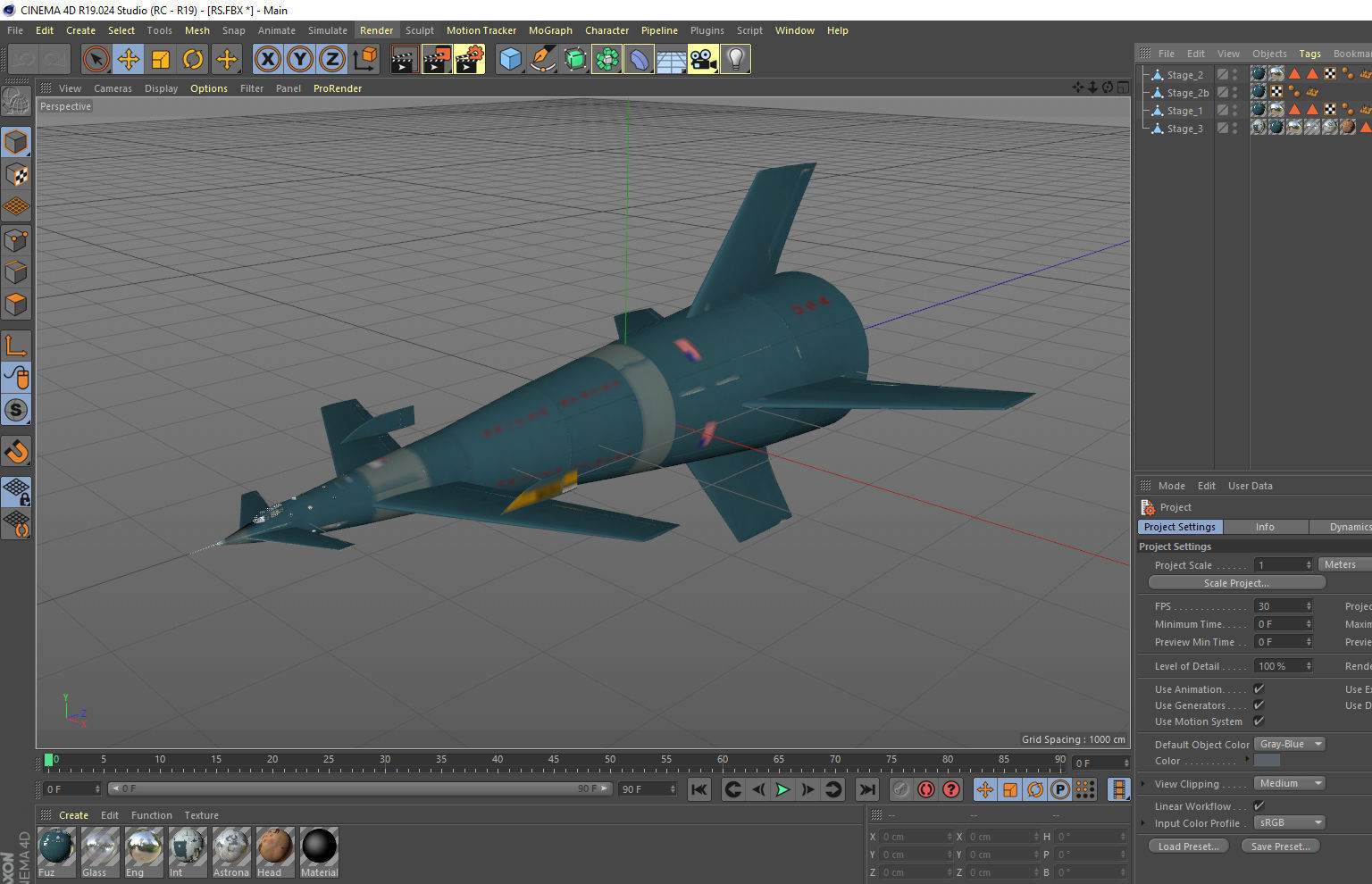1372x884 pixels.
Task: Open Edit Render Settings icon
Action: click(469, 60)
